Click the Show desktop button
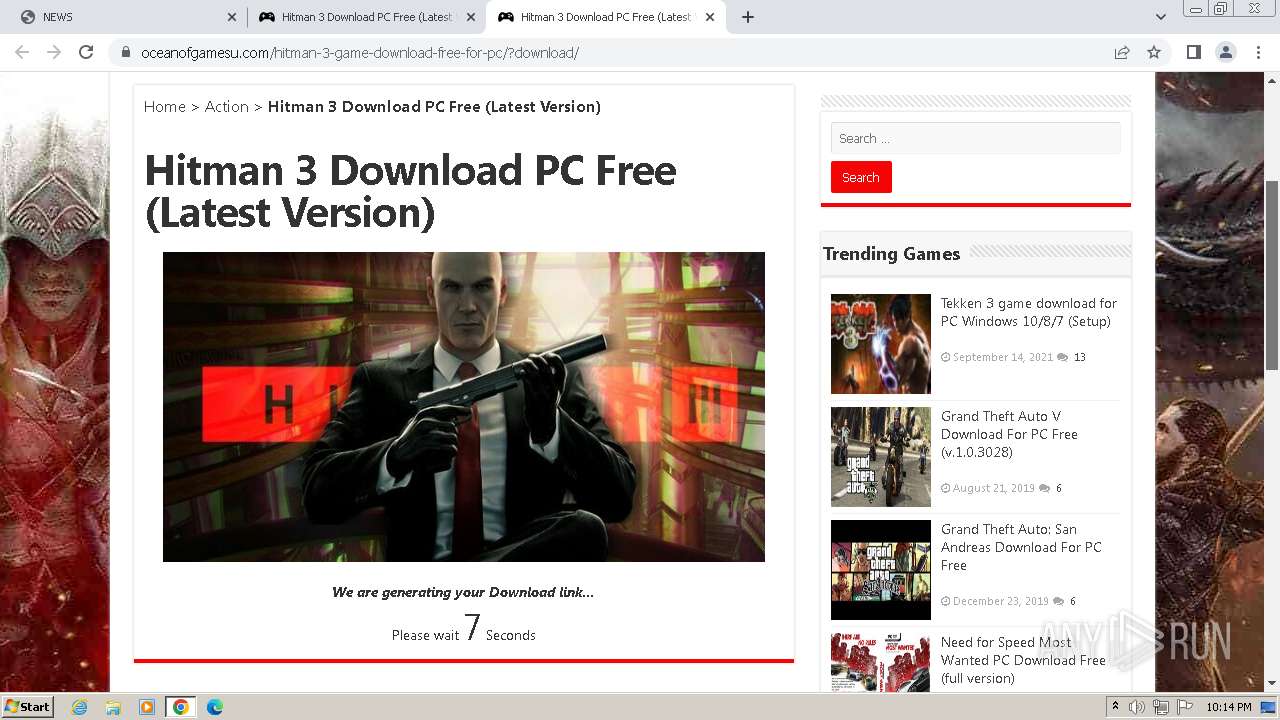 1269,707
